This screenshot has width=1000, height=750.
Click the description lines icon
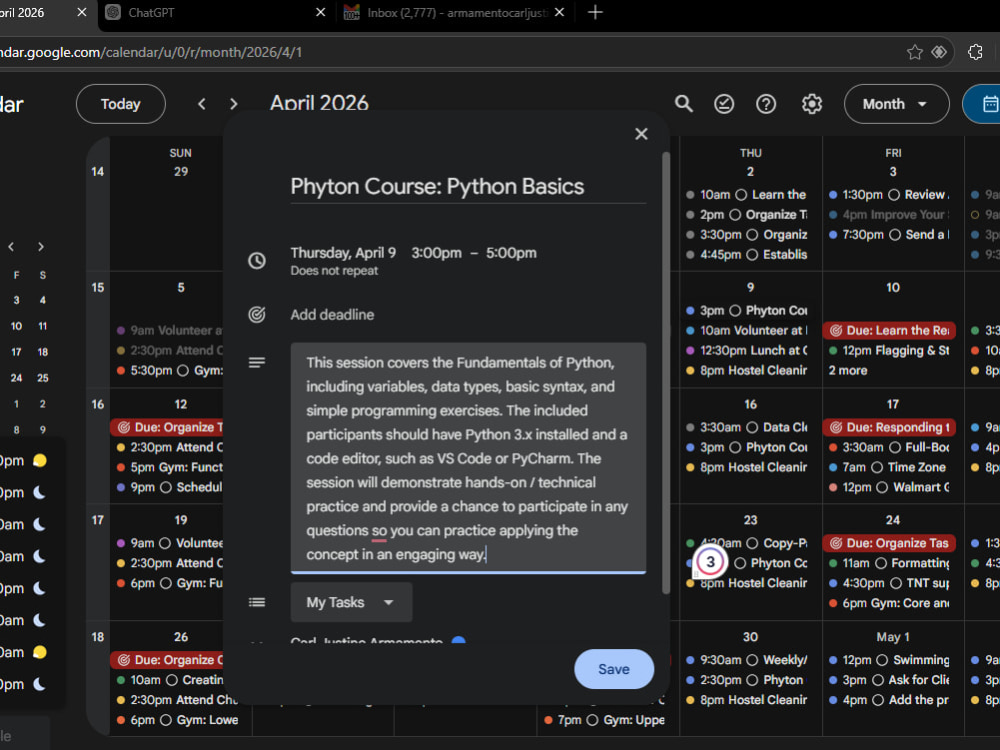click(256, 362)
